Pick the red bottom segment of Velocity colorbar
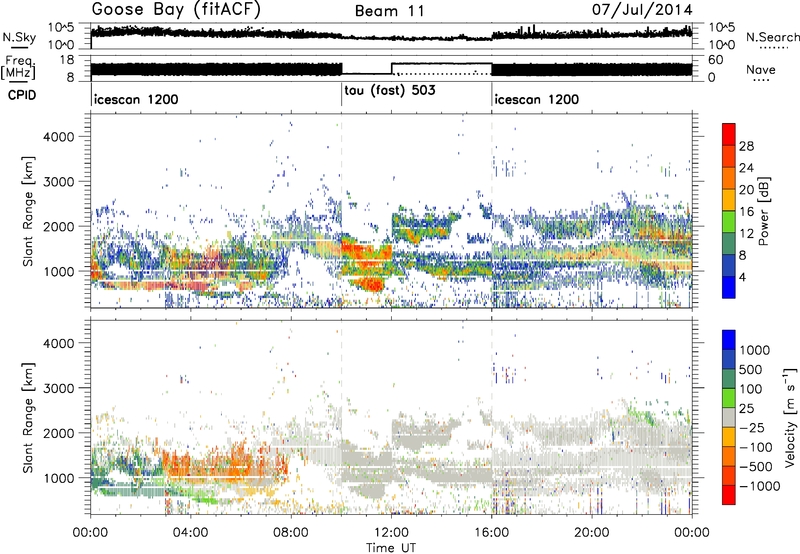This screenshot has height=554, width=800. (x=729, y=495)
